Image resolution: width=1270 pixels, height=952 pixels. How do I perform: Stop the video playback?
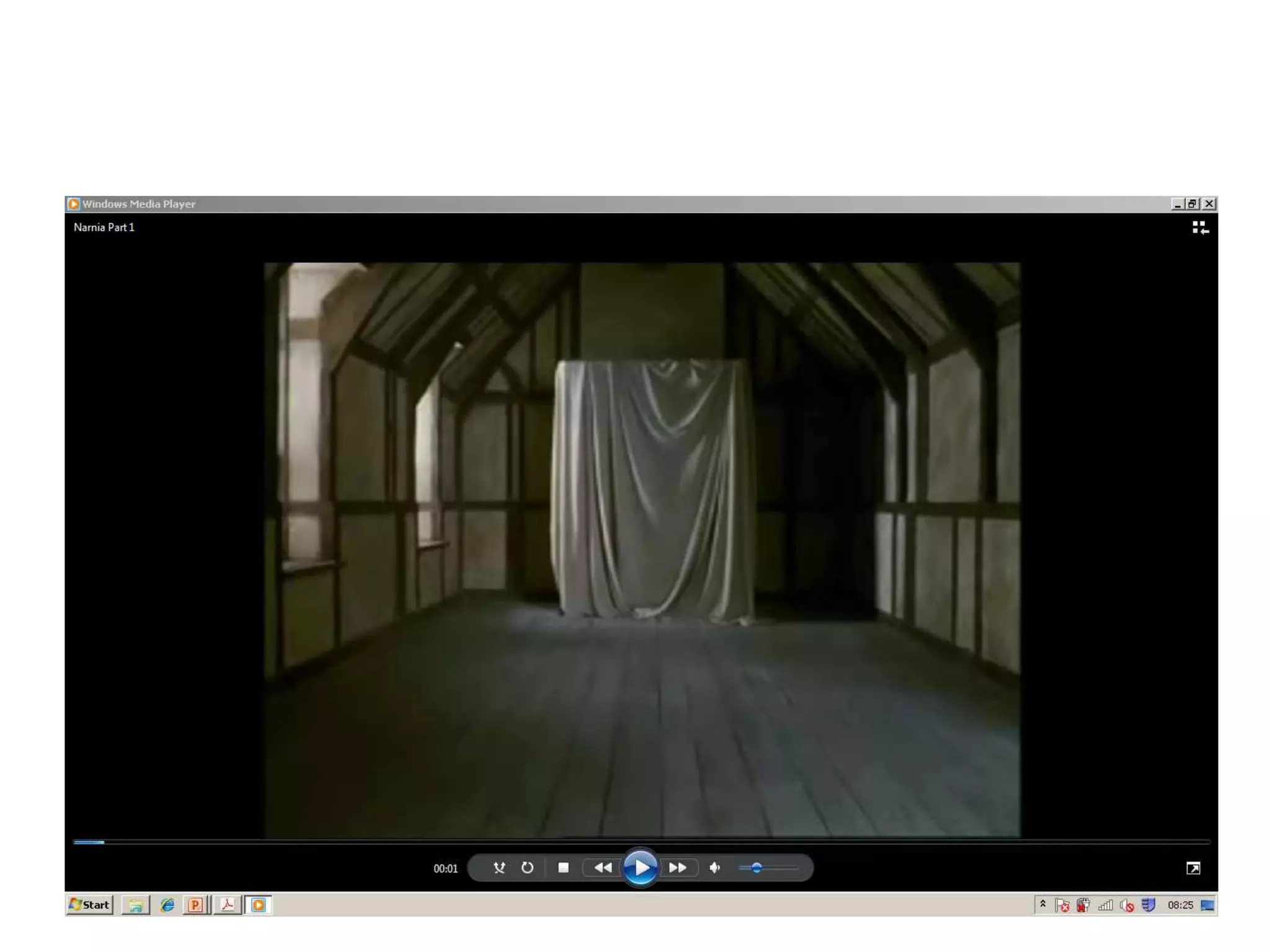pyautogui.click(x=563, y=868)
